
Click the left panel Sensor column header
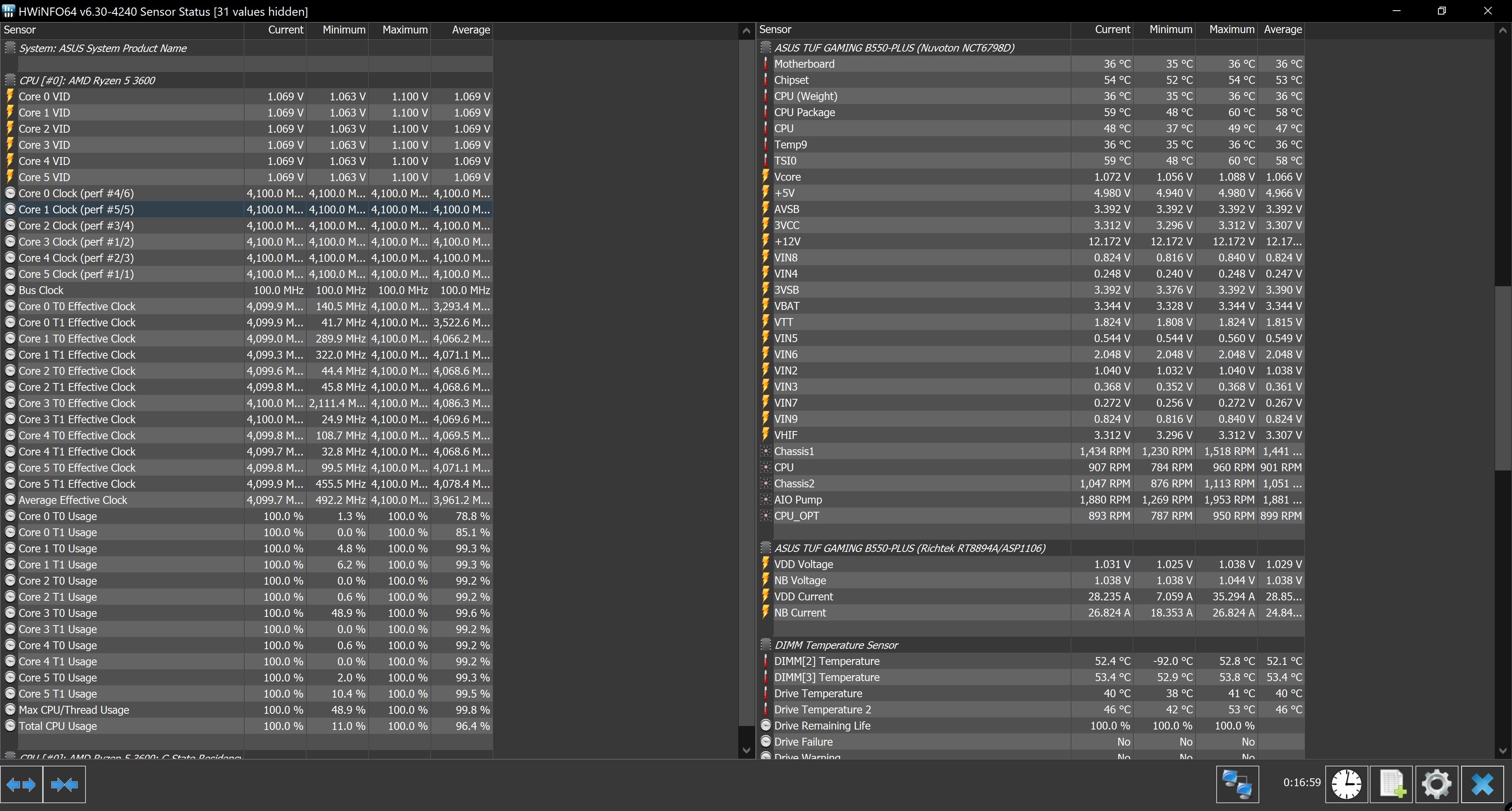tap(122, 30)
